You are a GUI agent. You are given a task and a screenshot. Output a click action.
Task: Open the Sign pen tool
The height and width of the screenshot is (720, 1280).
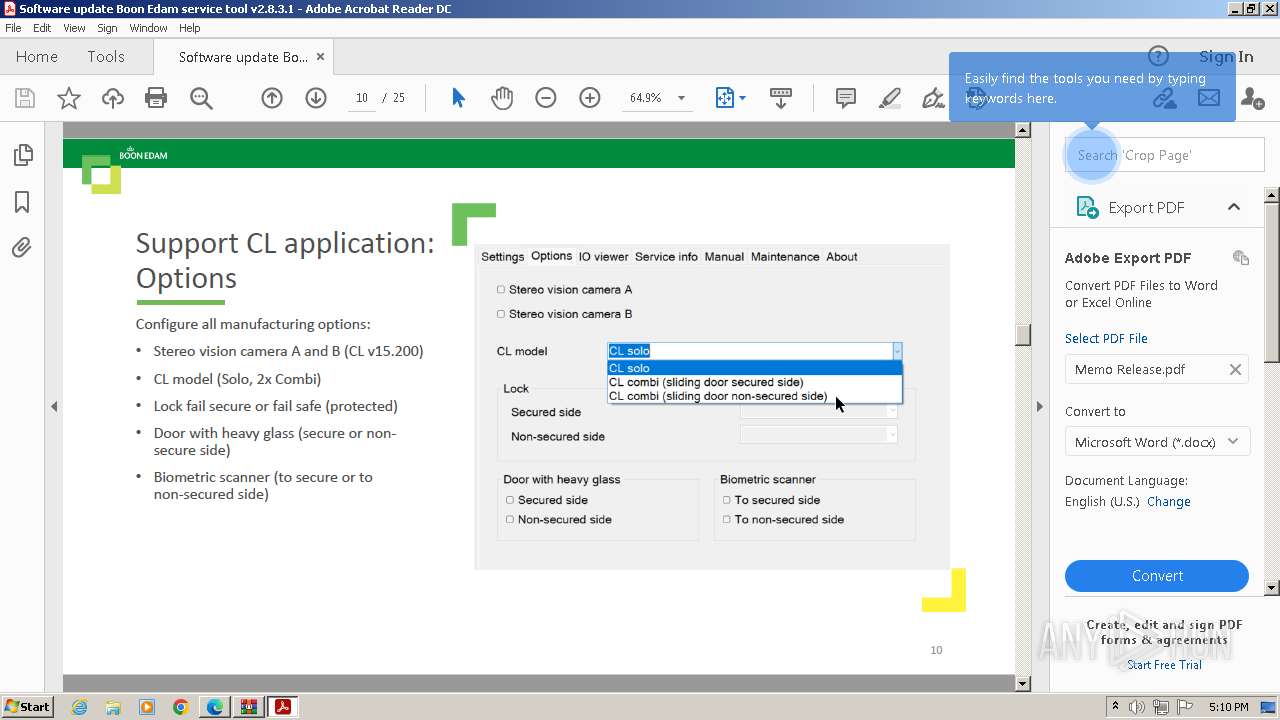pos(933,98)
